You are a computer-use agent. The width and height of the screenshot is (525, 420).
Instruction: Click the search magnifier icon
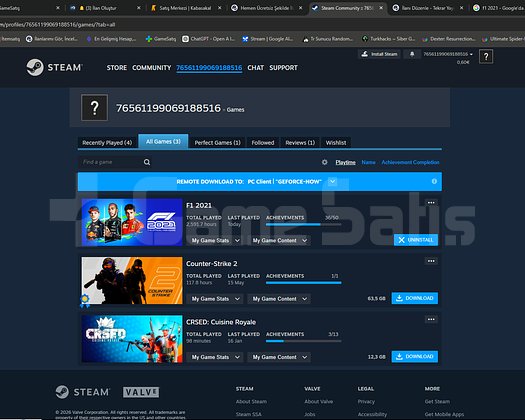pyautogui.click(x=147, y=162)
